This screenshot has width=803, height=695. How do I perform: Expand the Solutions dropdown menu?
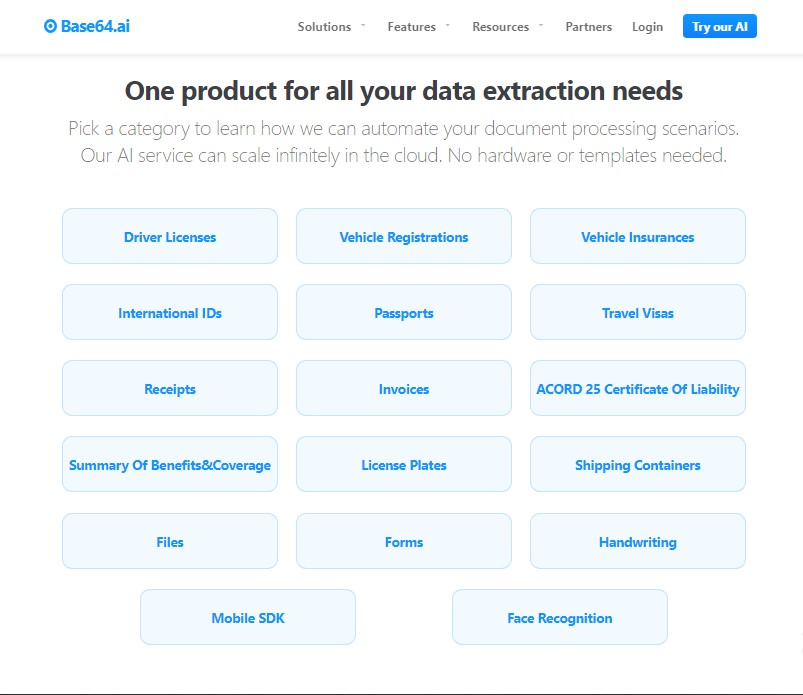pos(331,27)
